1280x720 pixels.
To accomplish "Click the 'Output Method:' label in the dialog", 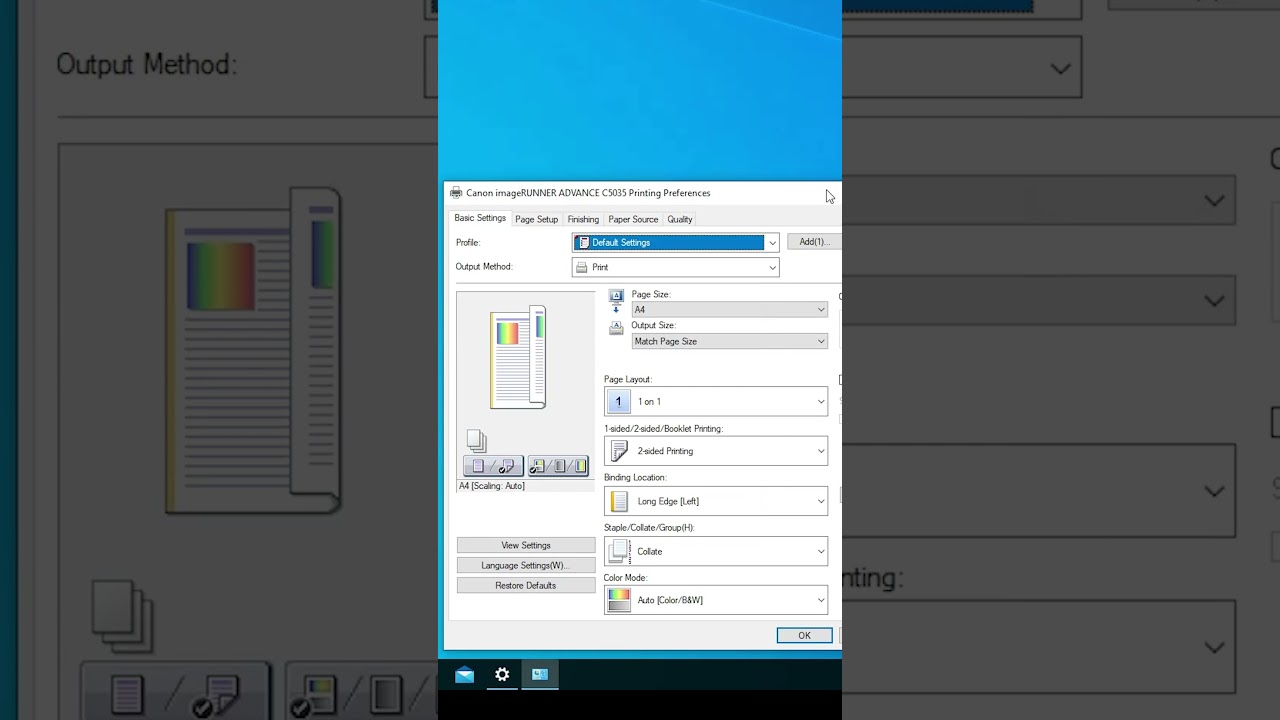I will click(484, 267).
